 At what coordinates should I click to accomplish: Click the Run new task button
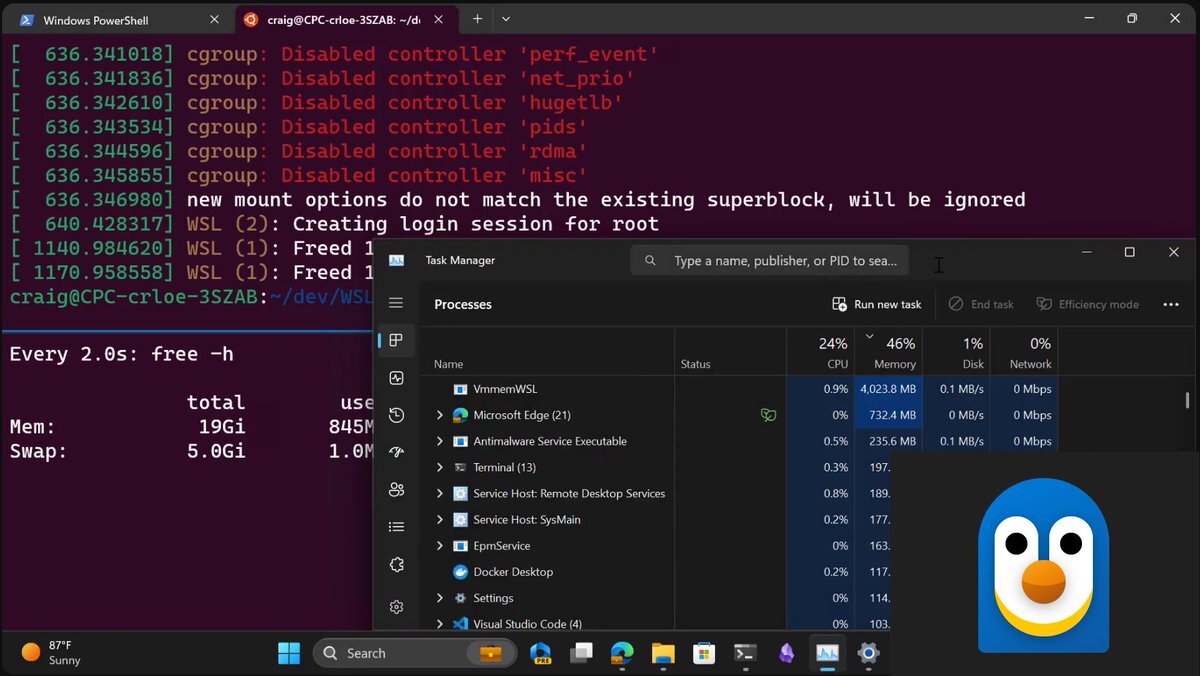(x=876, y=304)
